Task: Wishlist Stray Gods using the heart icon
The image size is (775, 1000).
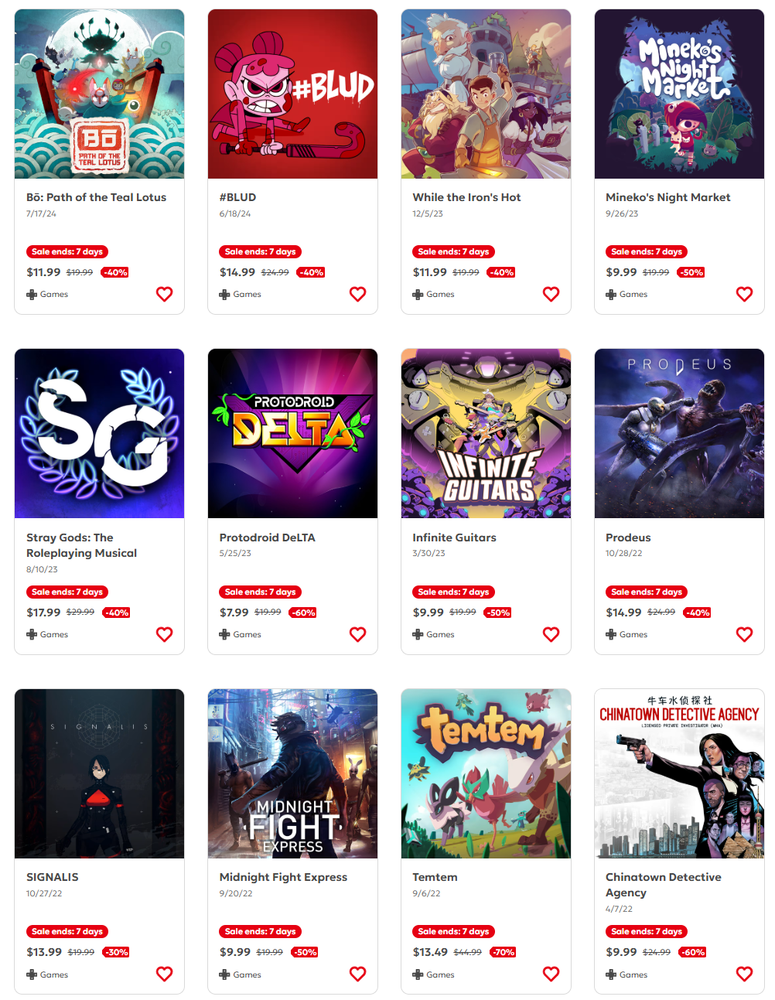Action: pos(165,635)
